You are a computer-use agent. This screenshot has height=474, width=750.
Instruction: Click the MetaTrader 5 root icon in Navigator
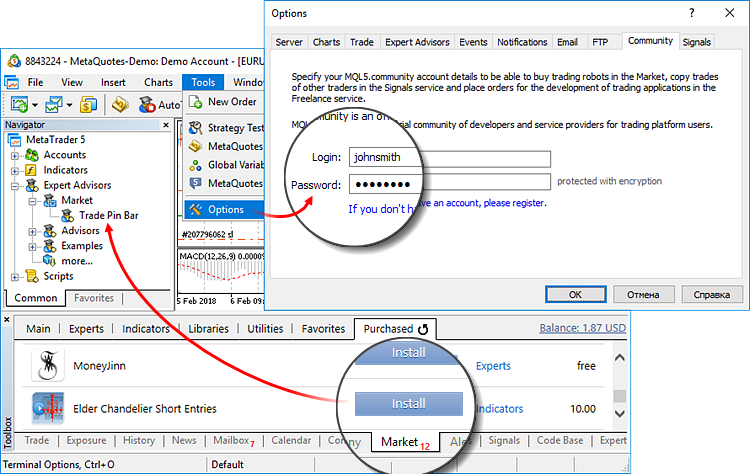point(15,140)
